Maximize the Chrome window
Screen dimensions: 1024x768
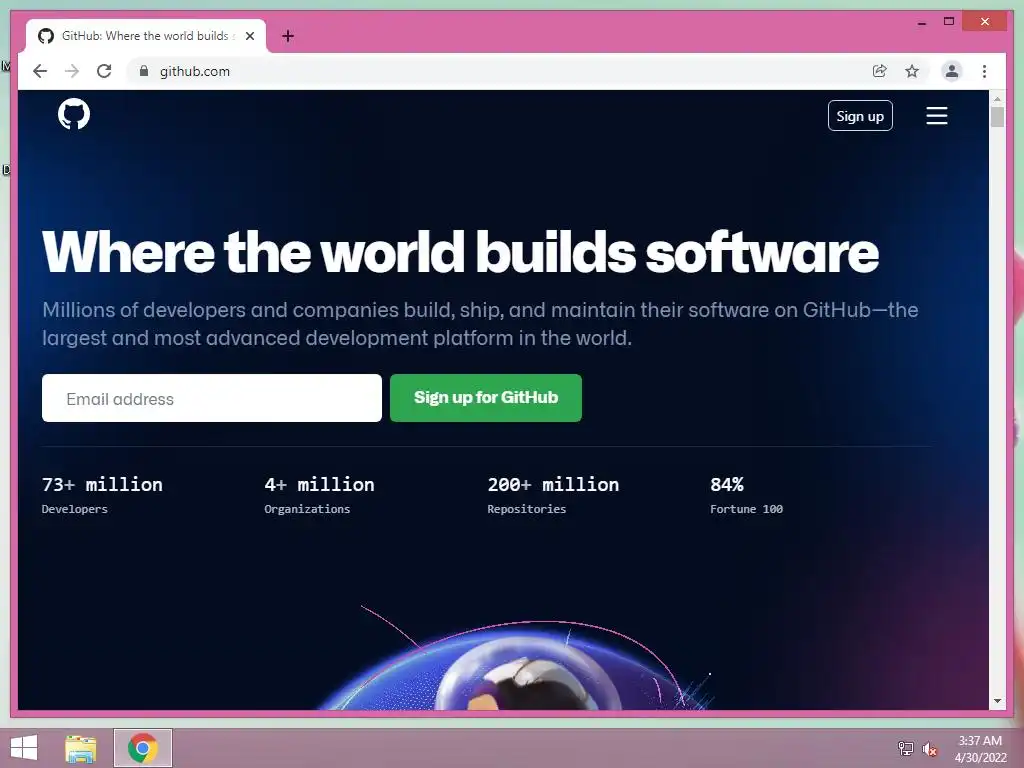[x=949, y=22]
